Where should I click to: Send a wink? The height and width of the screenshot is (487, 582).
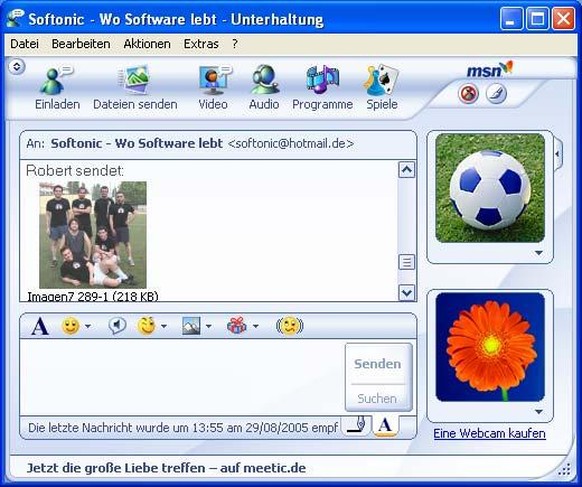pyautogui.click(x=146, y=326)
